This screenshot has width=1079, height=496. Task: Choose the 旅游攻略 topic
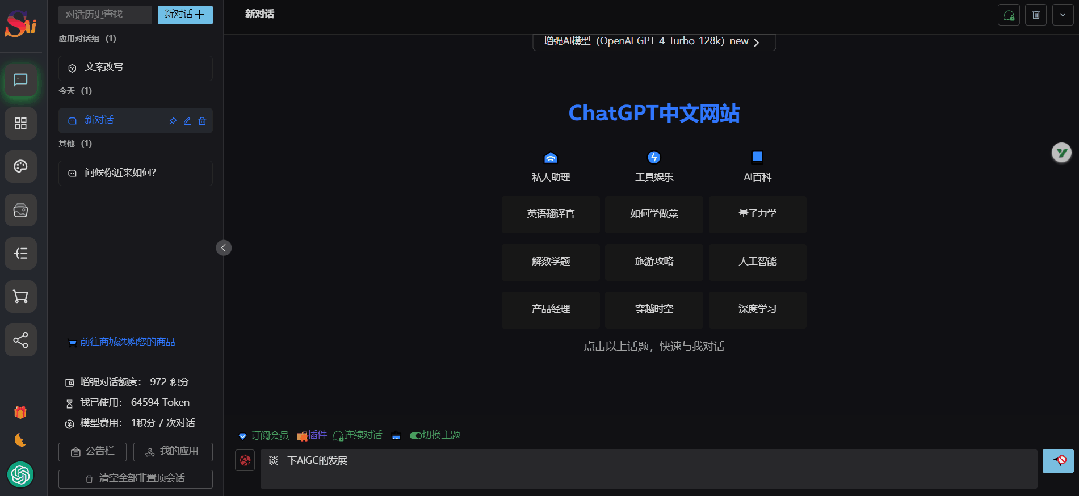[654, 262]
